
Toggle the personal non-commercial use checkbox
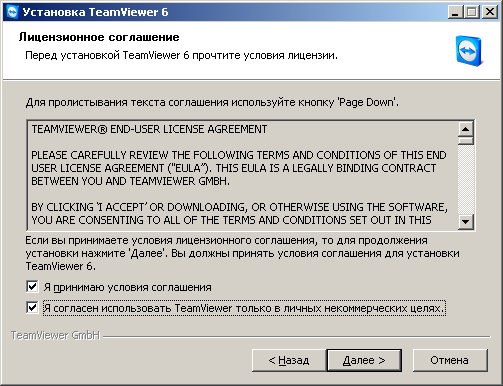[x=32, y=307]
